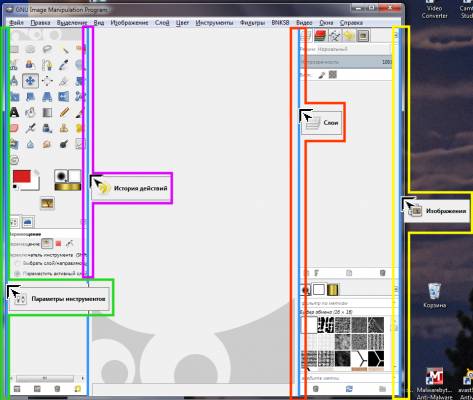Select the Eraser tool
473x400 pixels.
click(x=14, y=128)
